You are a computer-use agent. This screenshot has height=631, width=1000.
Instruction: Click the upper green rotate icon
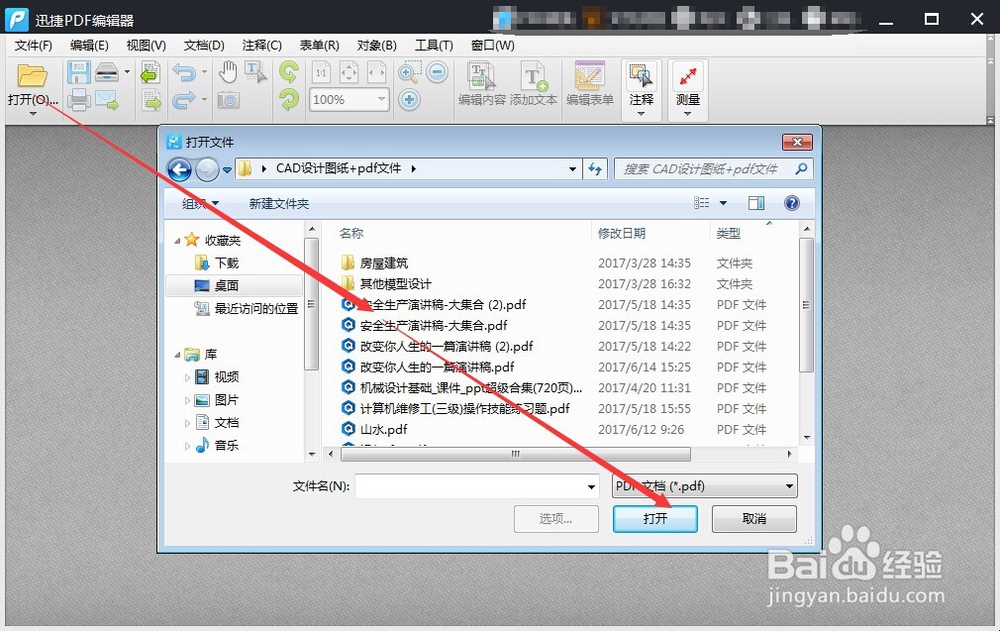(289, 72)
